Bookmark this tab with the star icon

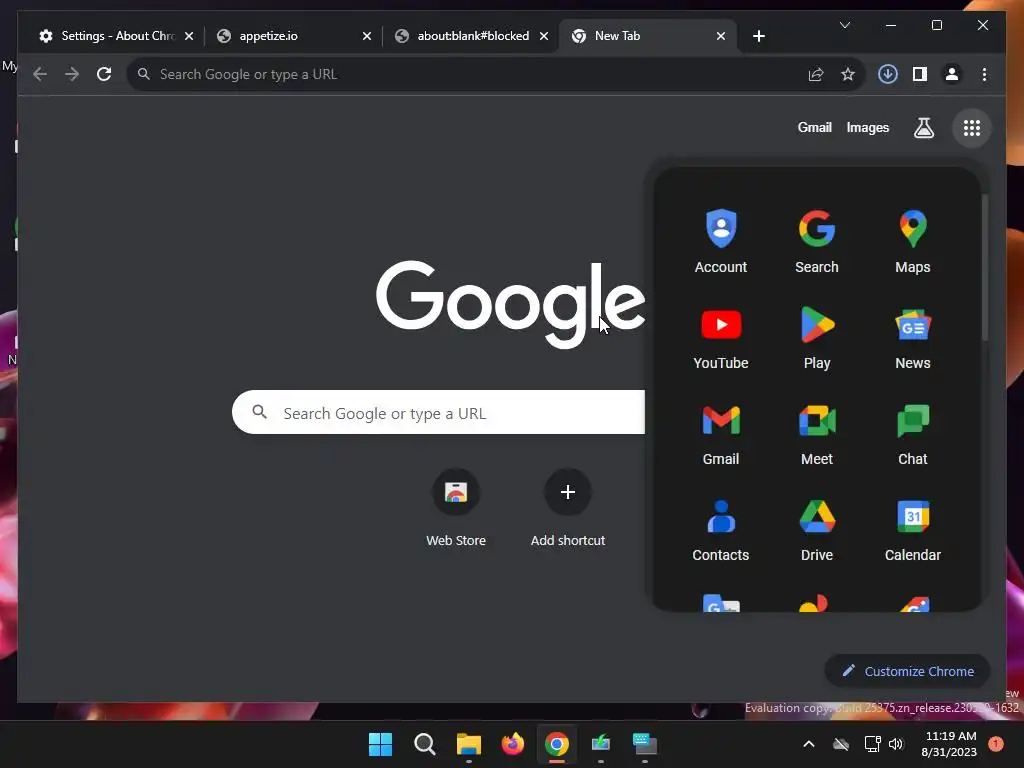tap(848, 74)
